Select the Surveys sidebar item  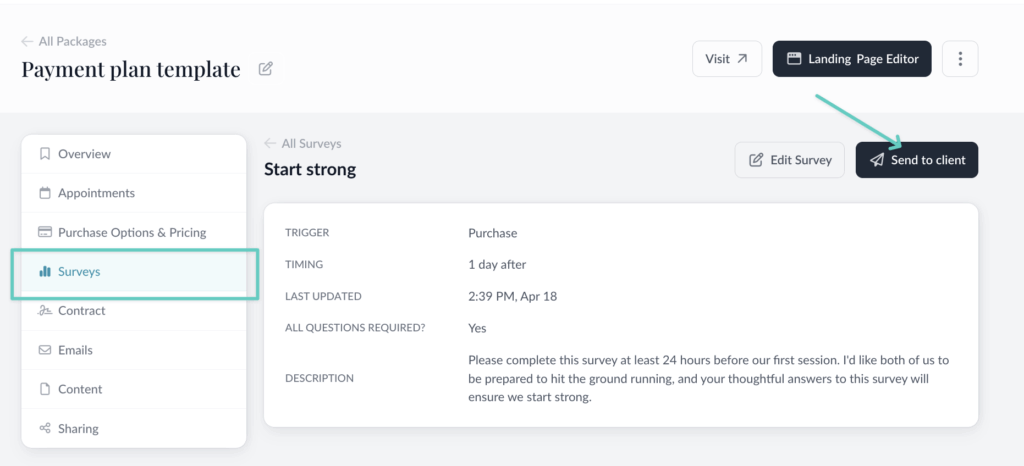79,271
